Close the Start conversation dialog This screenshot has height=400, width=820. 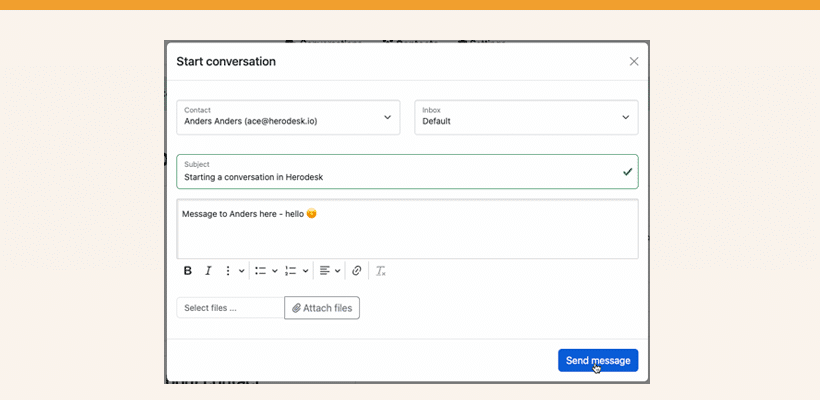(634, 61)
